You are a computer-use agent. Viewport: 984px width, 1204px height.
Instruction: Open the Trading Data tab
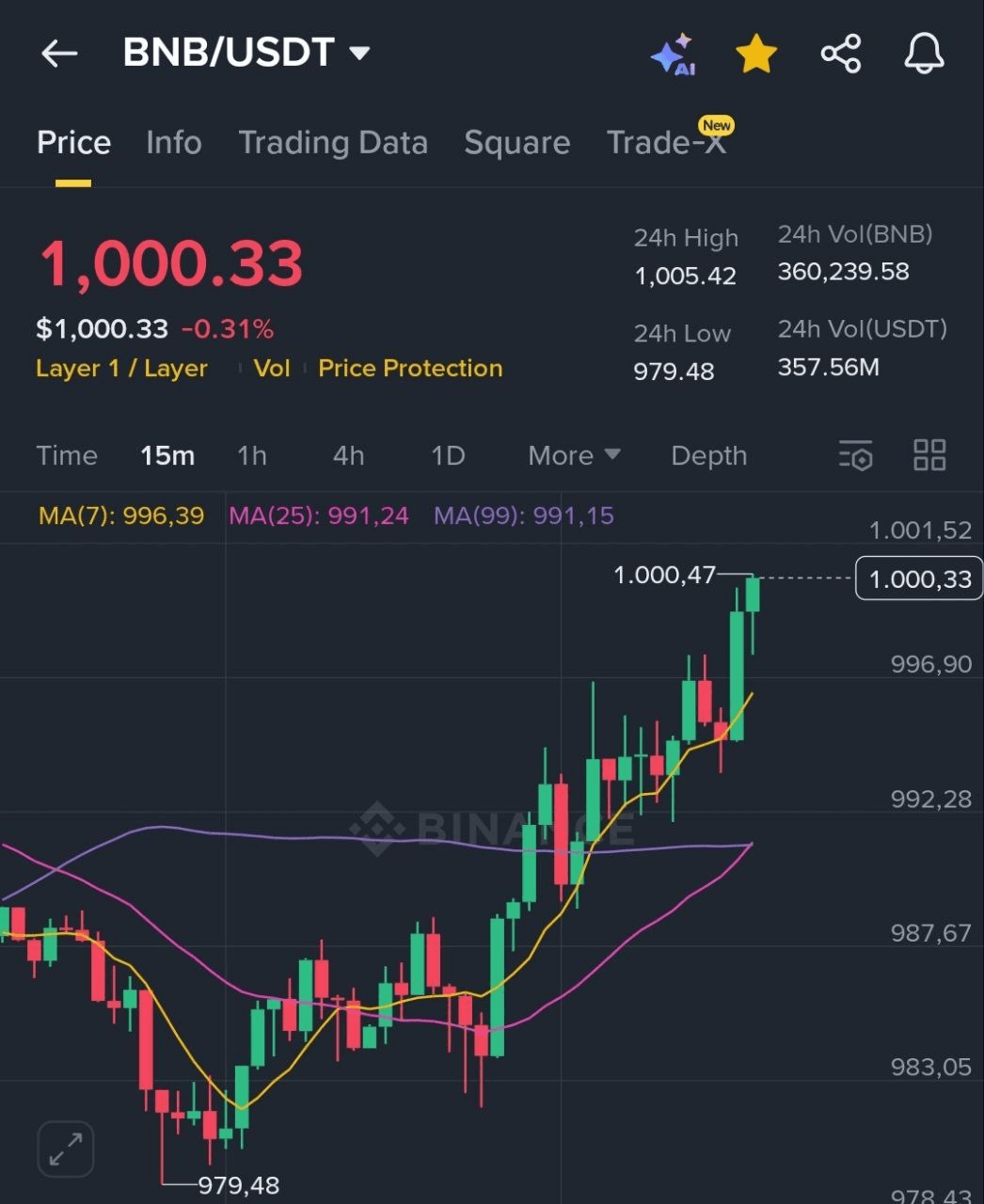click(x=333, y=143)
